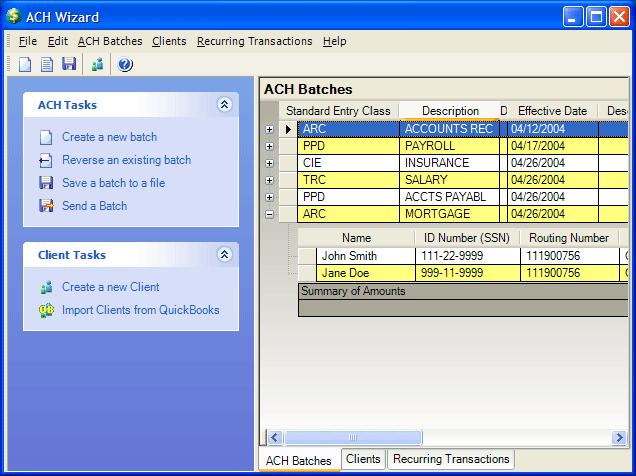Click the New blank document toolbar icon
Viewport: 636px width, 476px height.
pyautogui.click(x=25, y=64)
